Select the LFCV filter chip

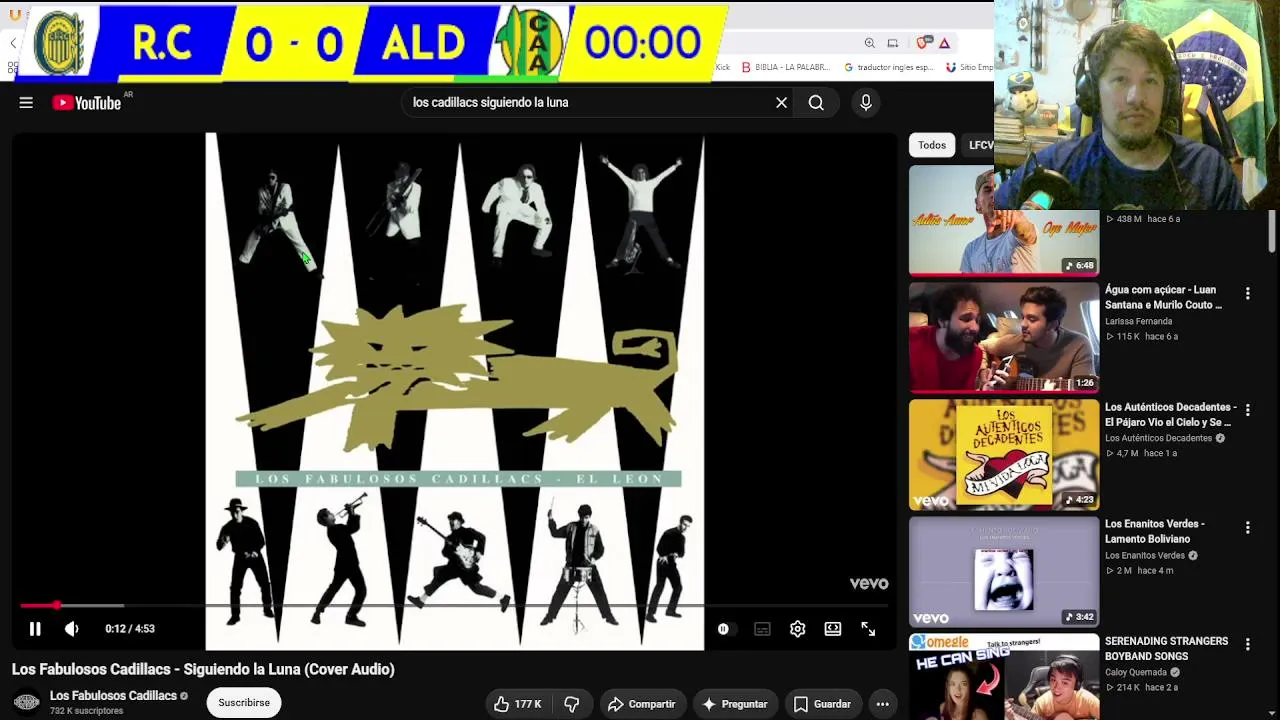981,145
